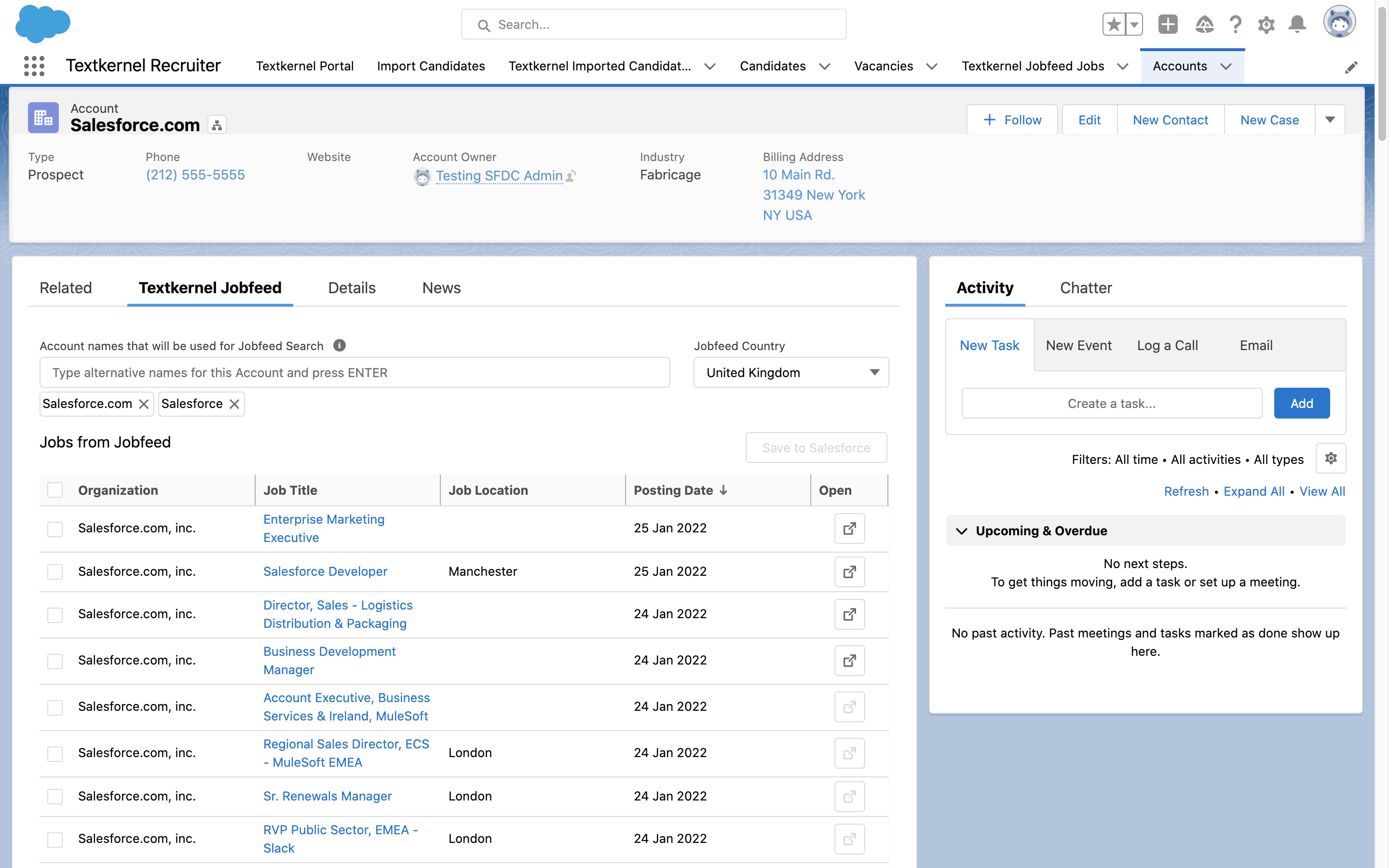Expand the Accounts nav dropdown chevron
Image resolution: width=1389 pixels, height=868 pixels.
pyautogui.click(x=1226, y=67)
